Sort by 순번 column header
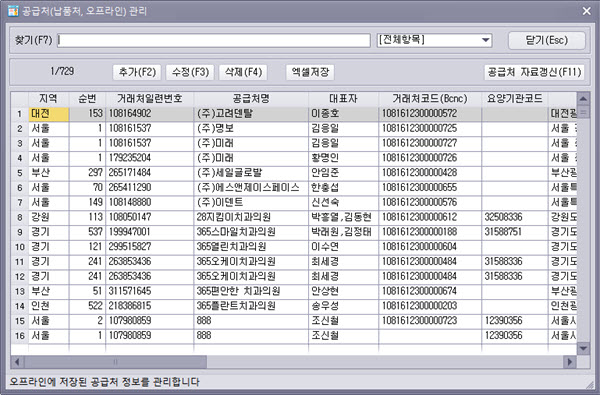Image resolution: width=600 pixels, height=395 pixels. (x=87, y=99)
